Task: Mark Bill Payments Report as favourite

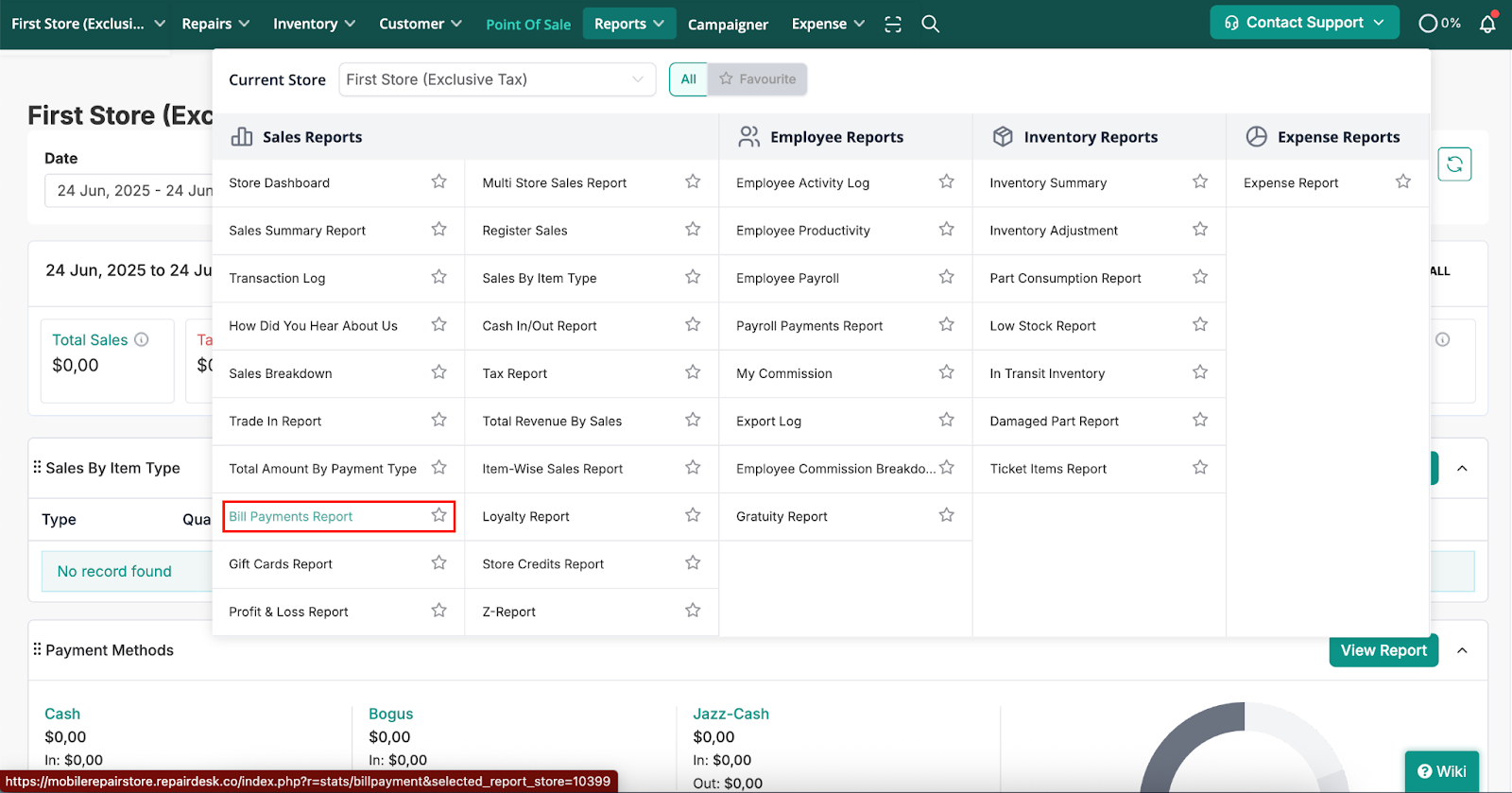Action: (439, 515)
